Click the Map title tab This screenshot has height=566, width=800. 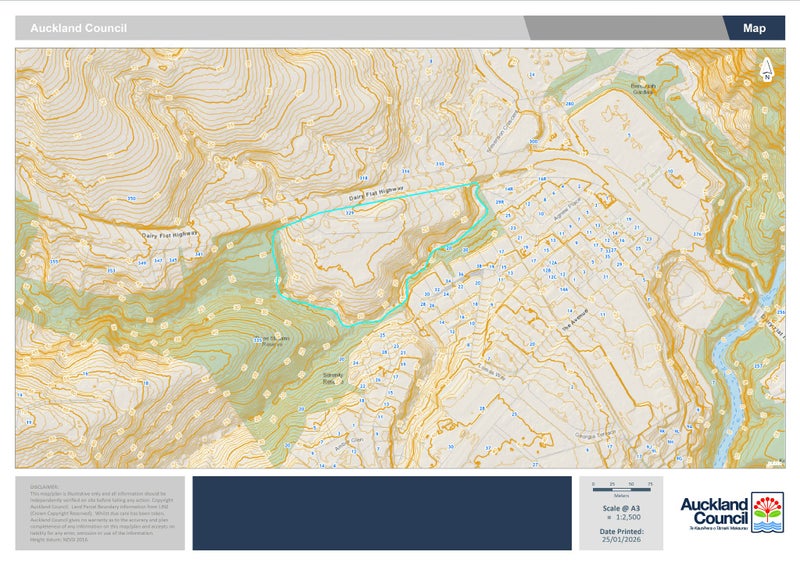tap(754, 28)
